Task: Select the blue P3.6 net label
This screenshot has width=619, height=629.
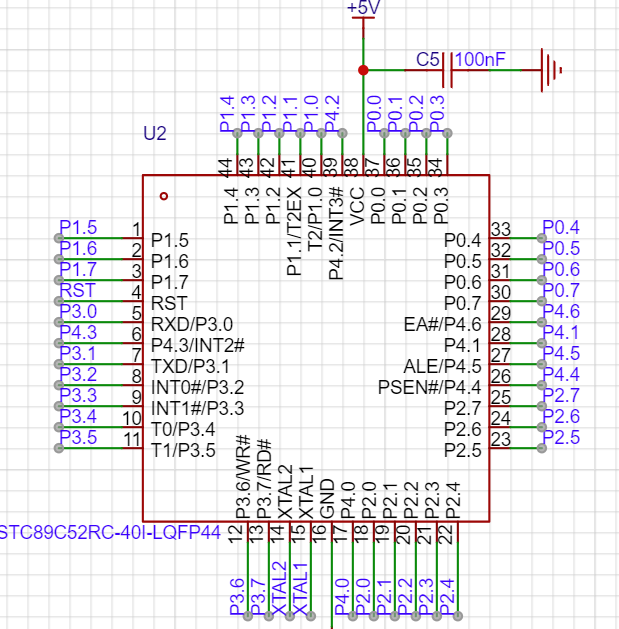Action: [x=237, y=597]
